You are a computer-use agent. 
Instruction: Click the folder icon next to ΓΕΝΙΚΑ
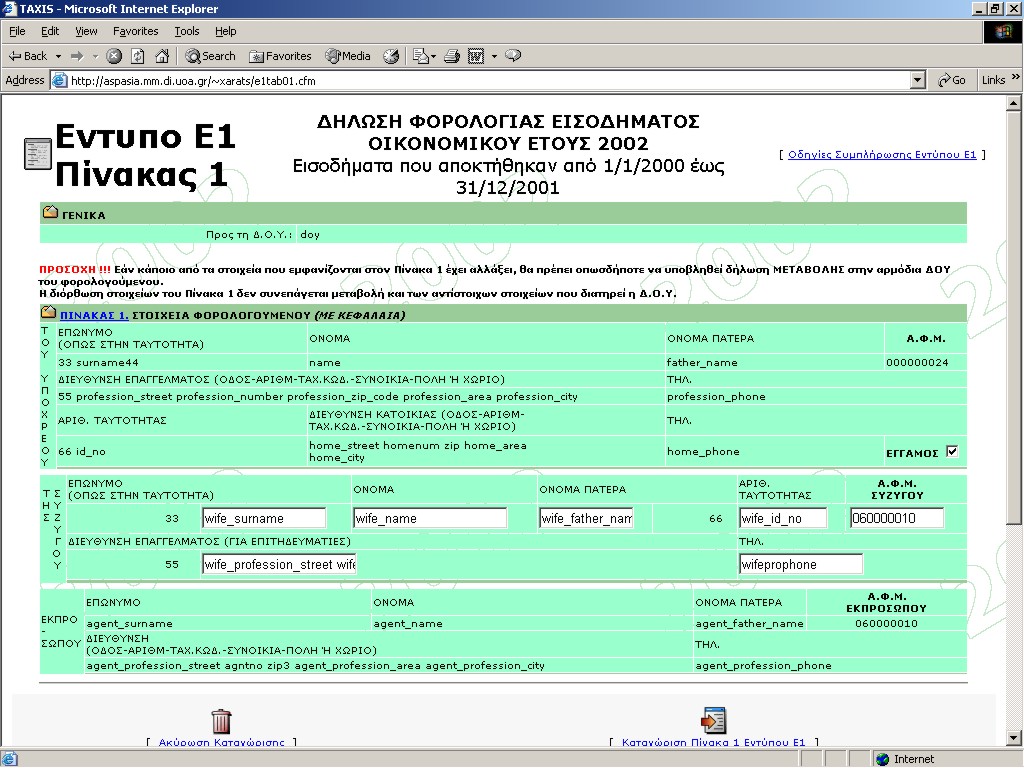(50, 212)
